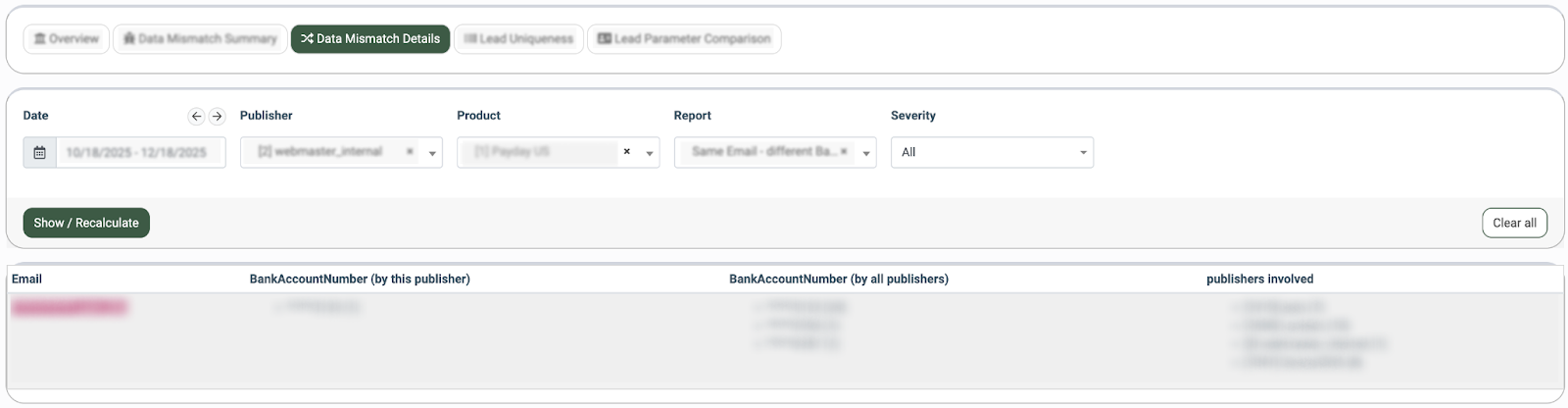
Task: Open the Data Mismatch Summary tab
Action: [200, 39]
